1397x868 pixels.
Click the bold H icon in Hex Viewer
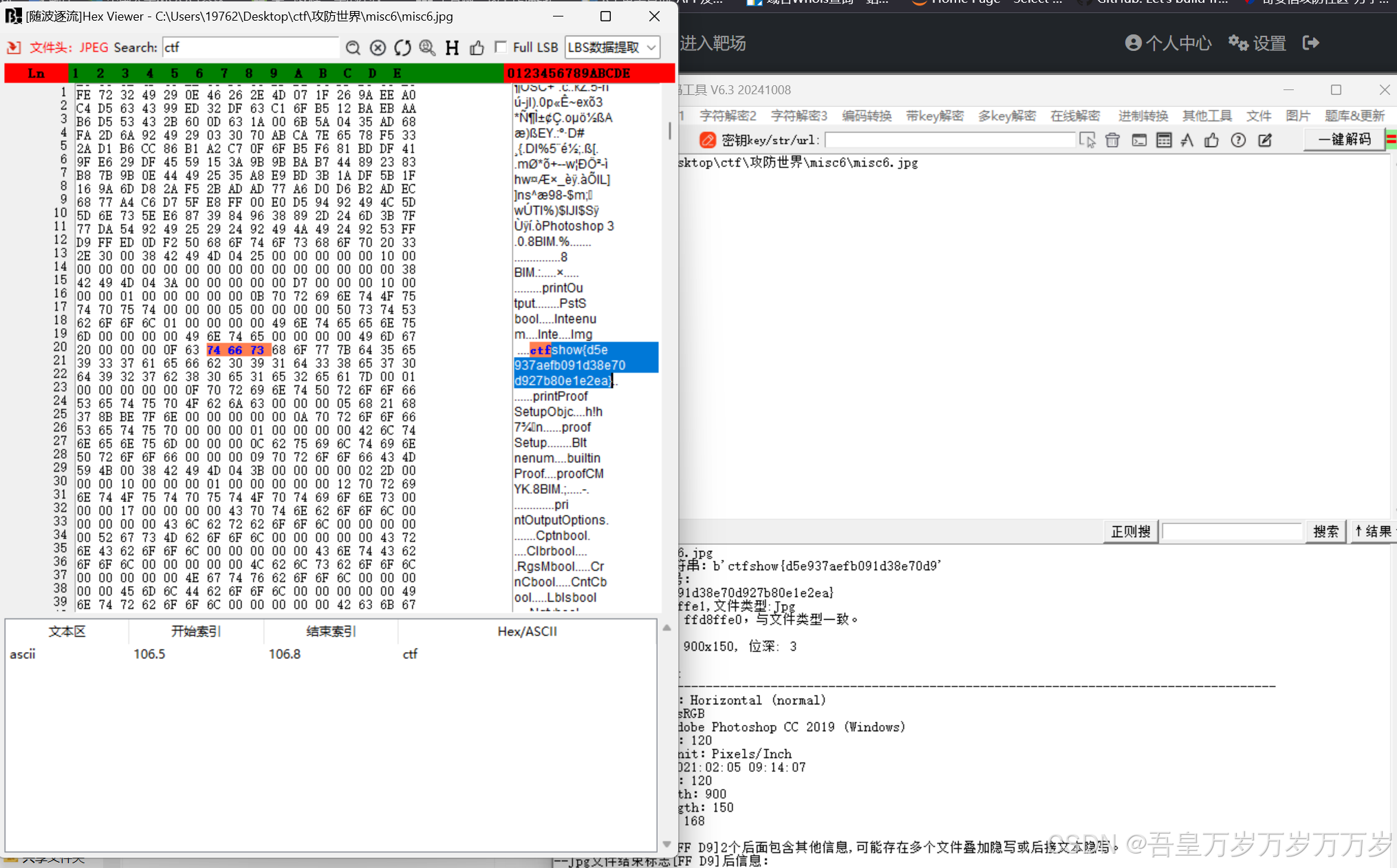(452, 47)
